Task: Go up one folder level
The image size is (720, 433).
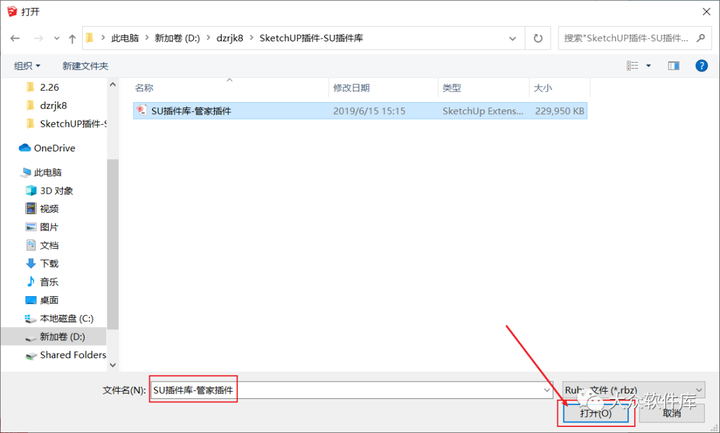Action: [72, 39]
